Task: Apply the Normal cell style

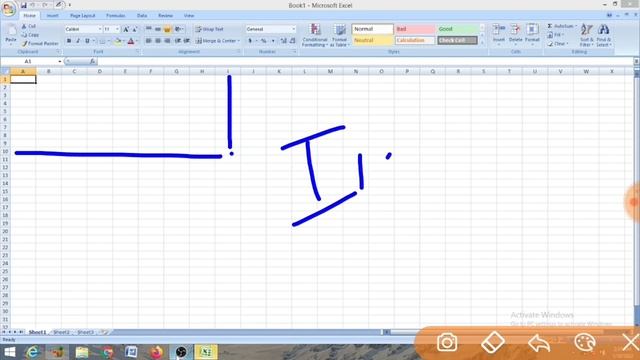Action: 373,29
